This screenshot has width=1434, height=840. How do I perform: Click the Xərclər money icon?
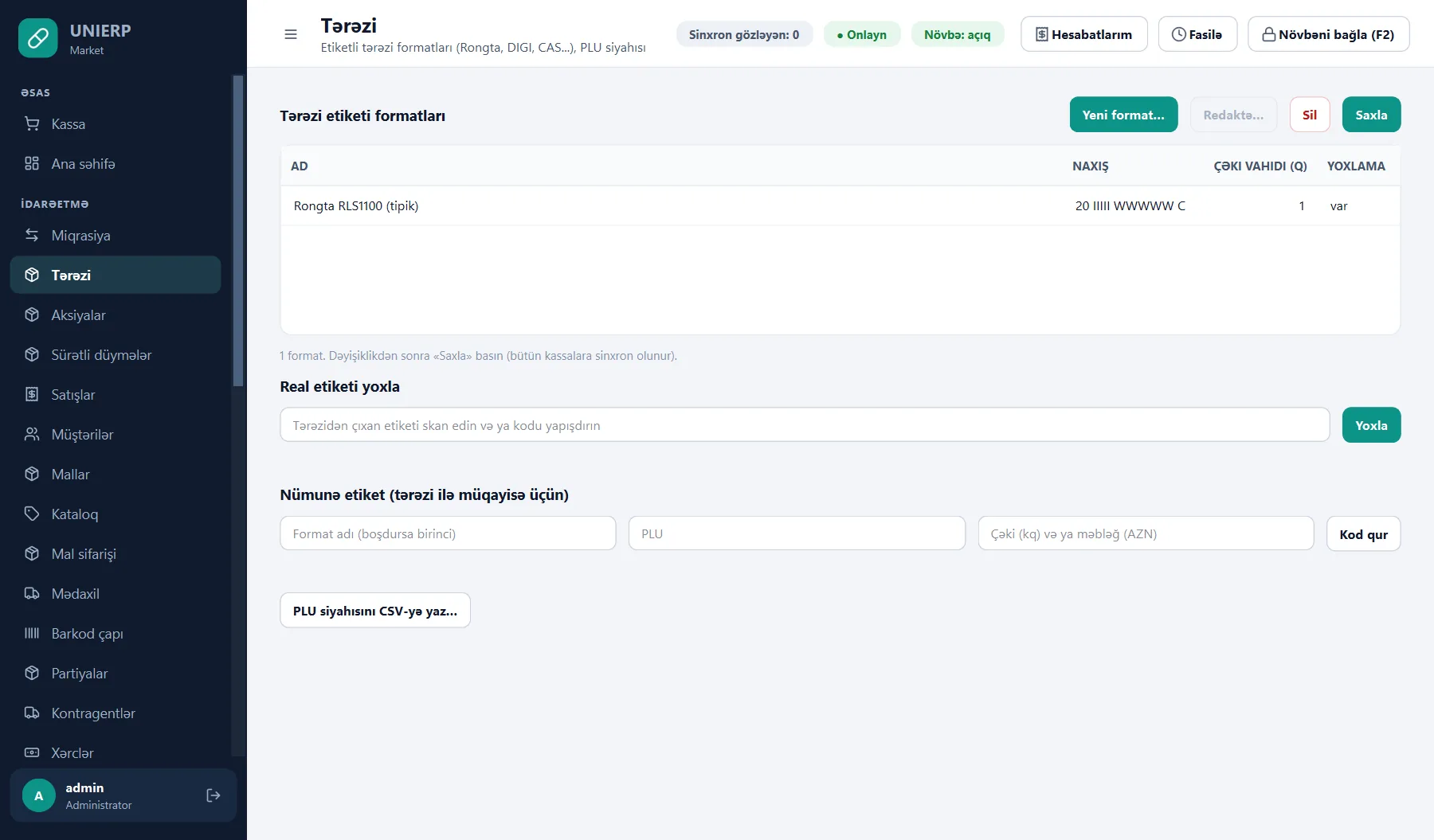point(32,753)
